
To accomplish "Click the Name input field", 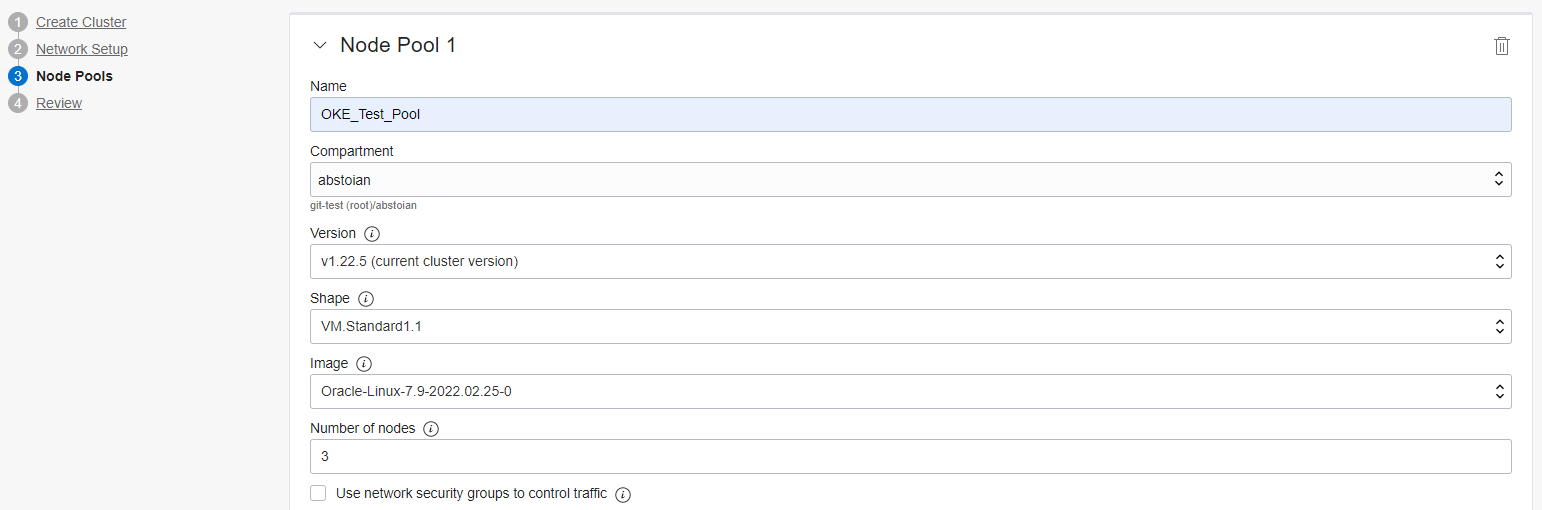I will point(910,115).
